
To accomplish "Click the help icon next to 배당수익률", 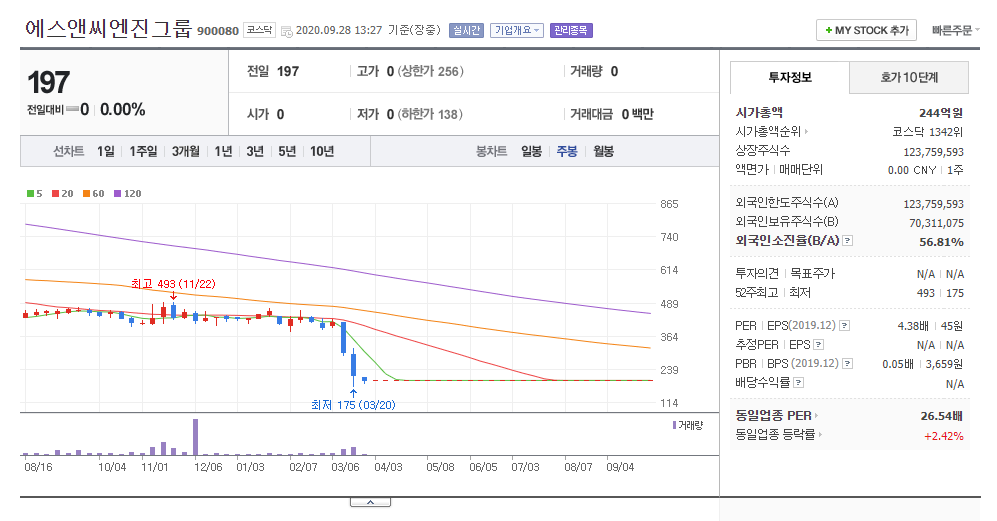I will tap(799, 383).
